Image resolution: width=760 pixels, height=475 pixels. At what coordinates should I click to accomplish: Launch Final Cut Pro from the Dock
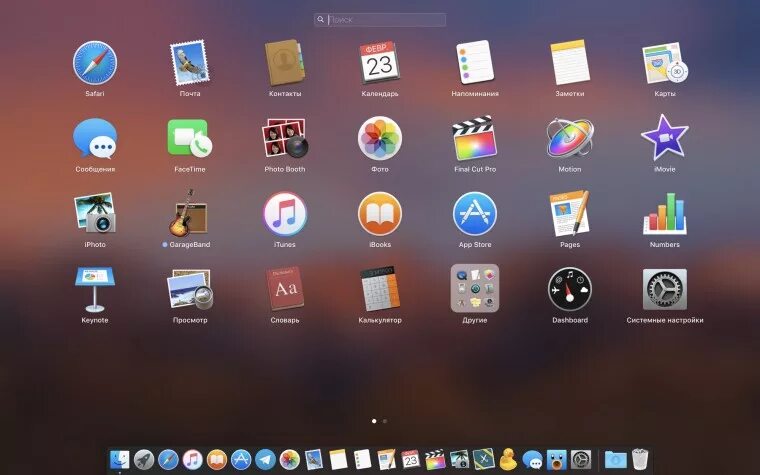(x=435, y=459)
